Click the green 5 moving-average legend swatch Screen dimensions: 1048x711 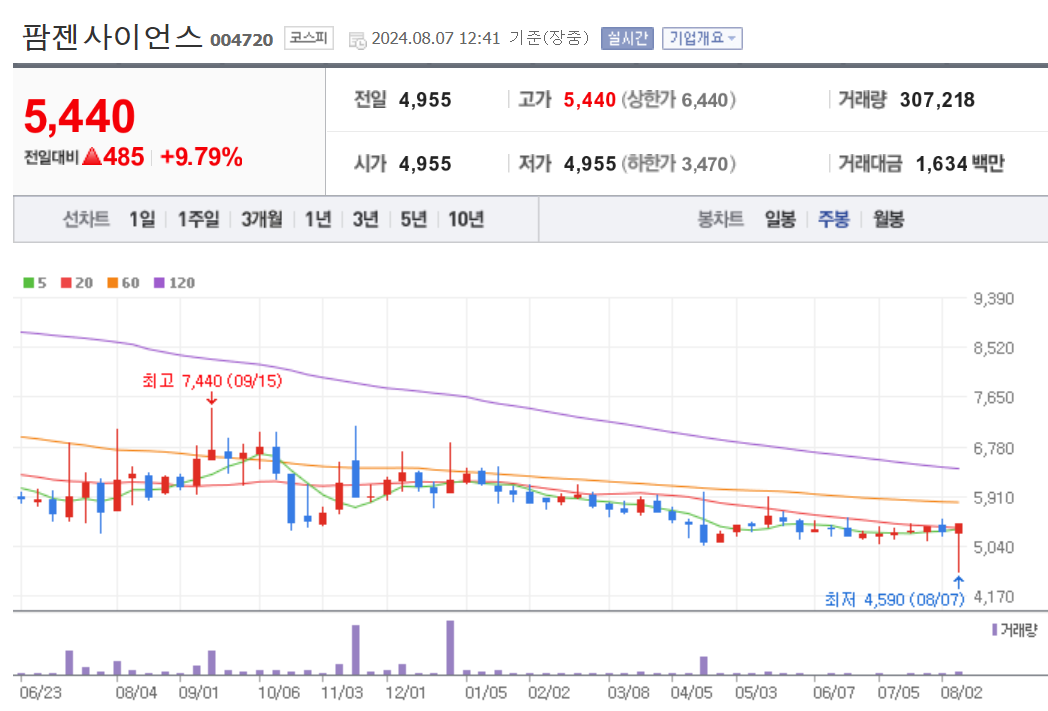29,283
